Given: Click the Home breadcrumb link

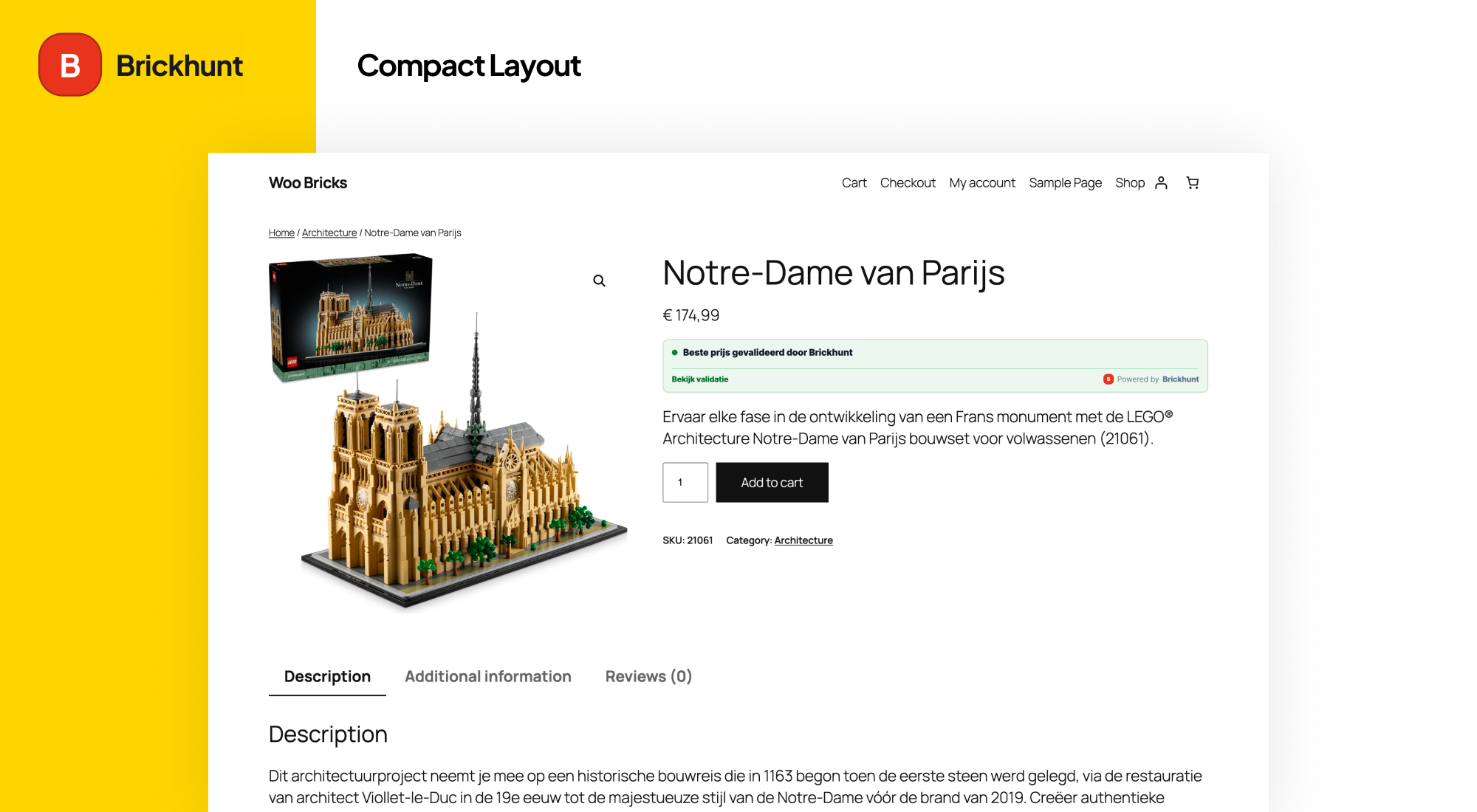Looking at the screenshot, I should (x=281, y=233).
